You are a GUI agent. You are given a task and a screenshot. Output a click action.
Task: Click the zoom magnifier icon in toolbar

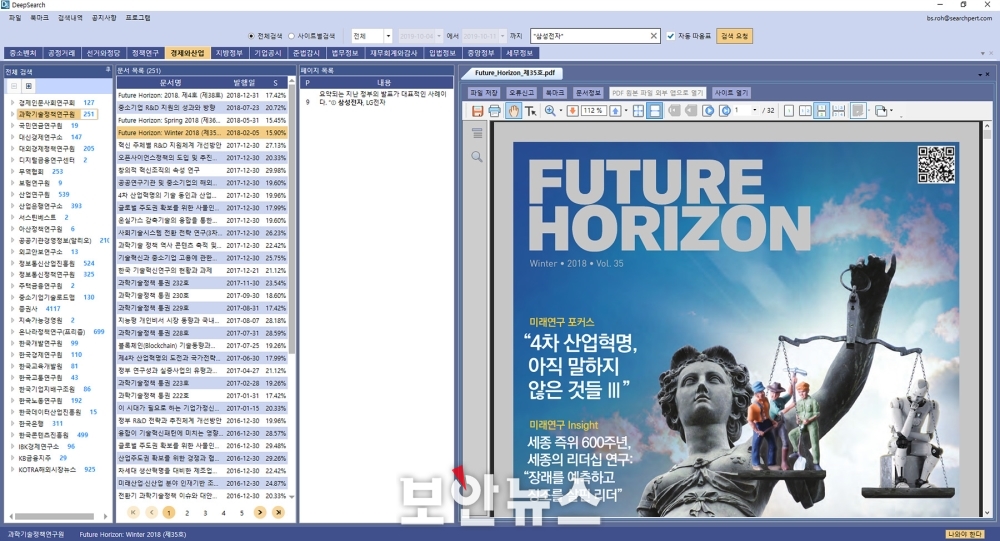point(550,111)
